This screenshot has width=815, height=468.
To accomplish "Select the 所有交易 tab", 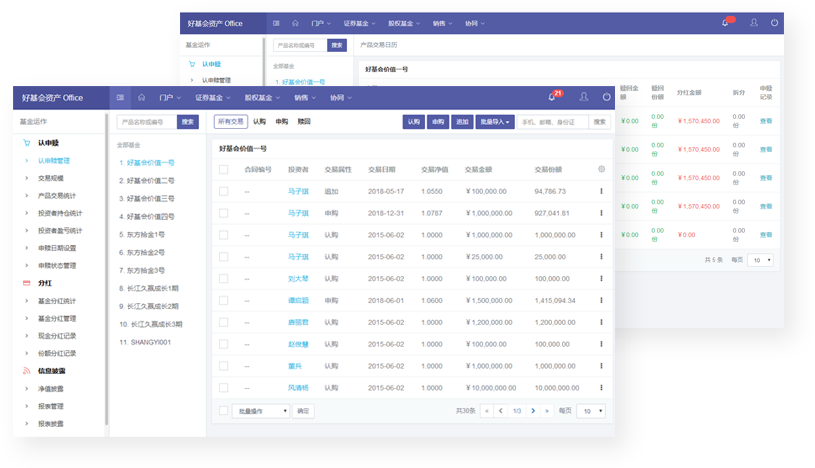I will click(229, 122).
